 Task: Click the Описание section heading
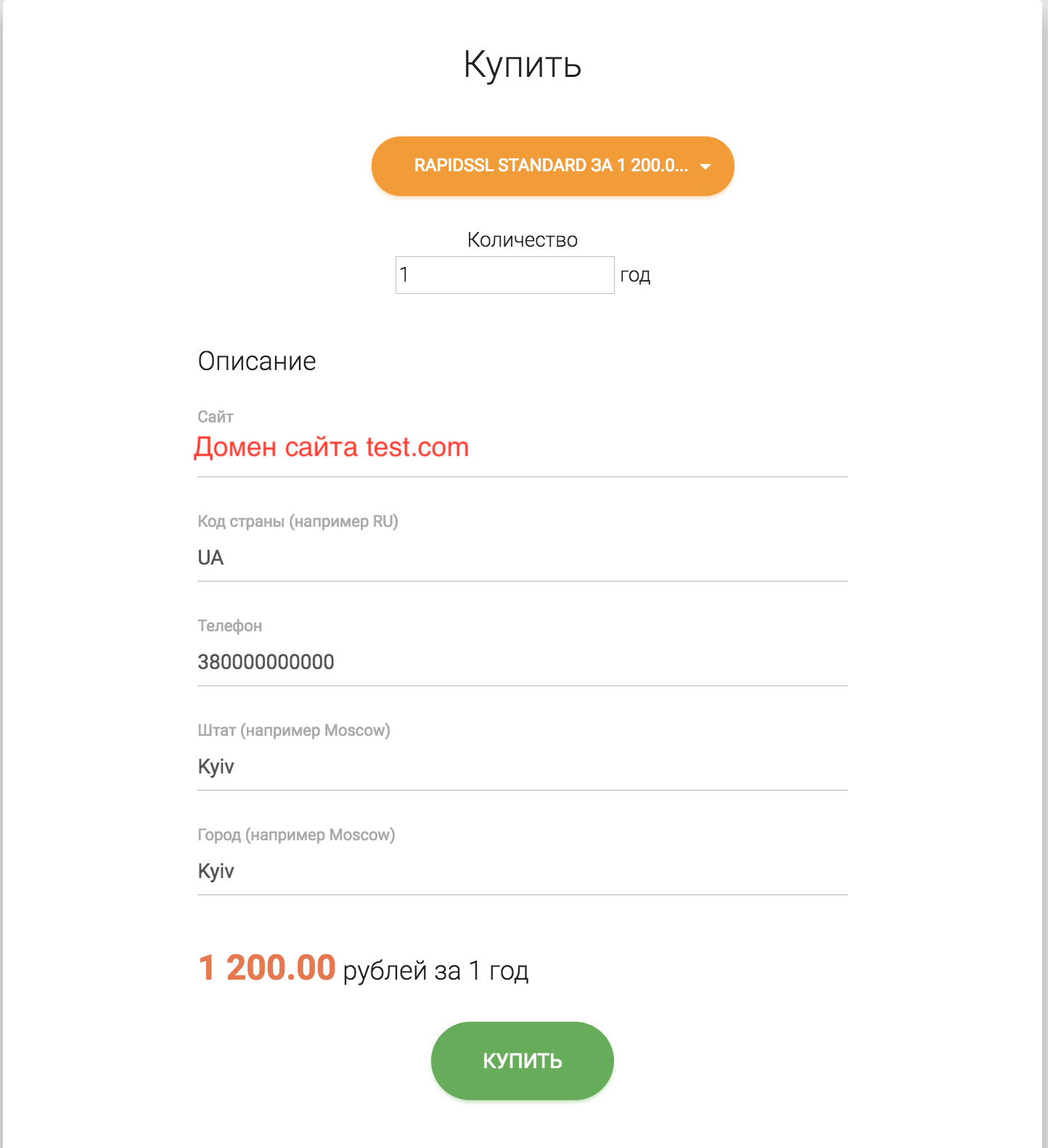[x=257, y=361]
